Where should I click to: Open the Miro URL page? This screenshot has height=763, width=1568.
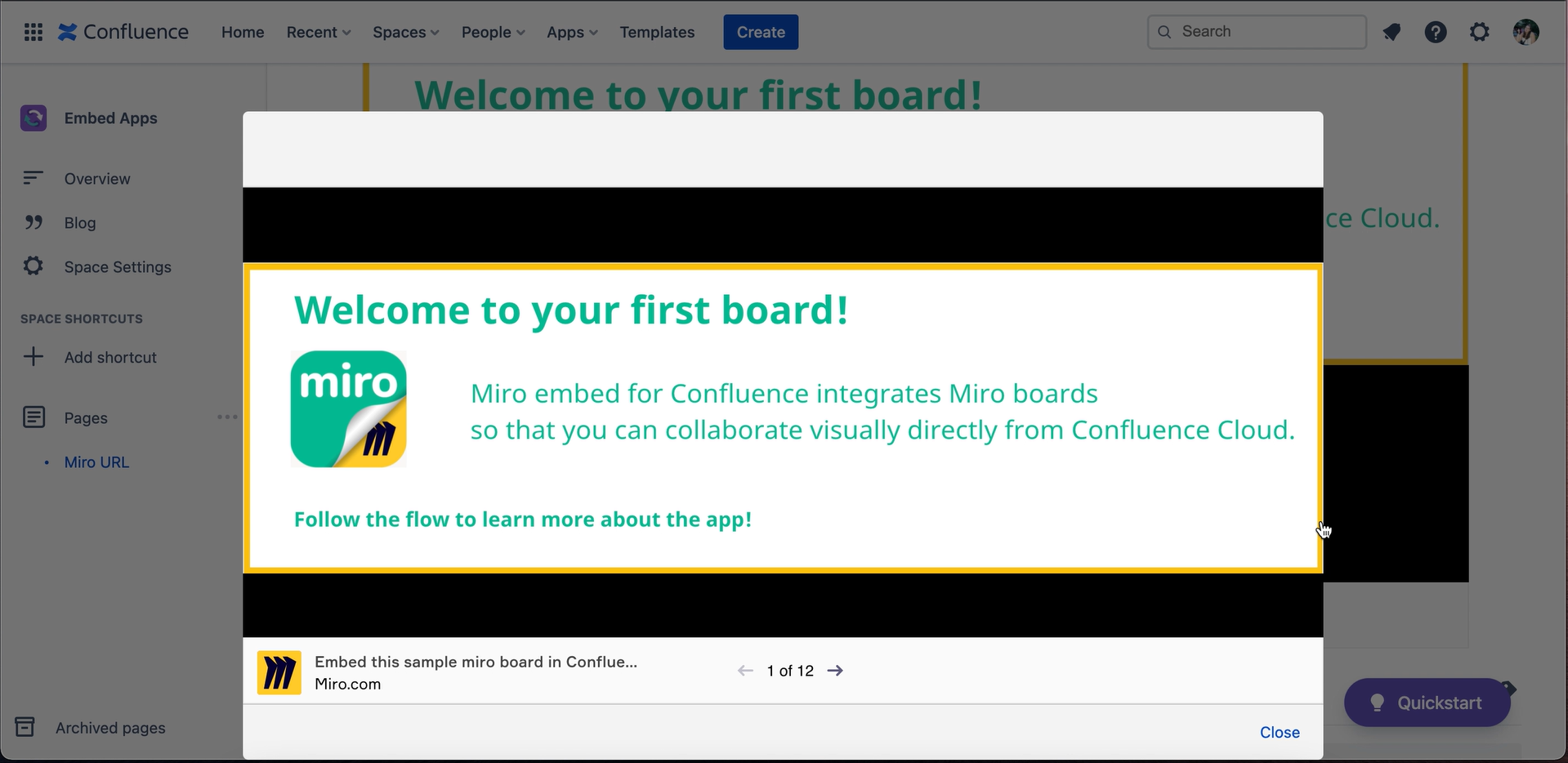(96, 462)
